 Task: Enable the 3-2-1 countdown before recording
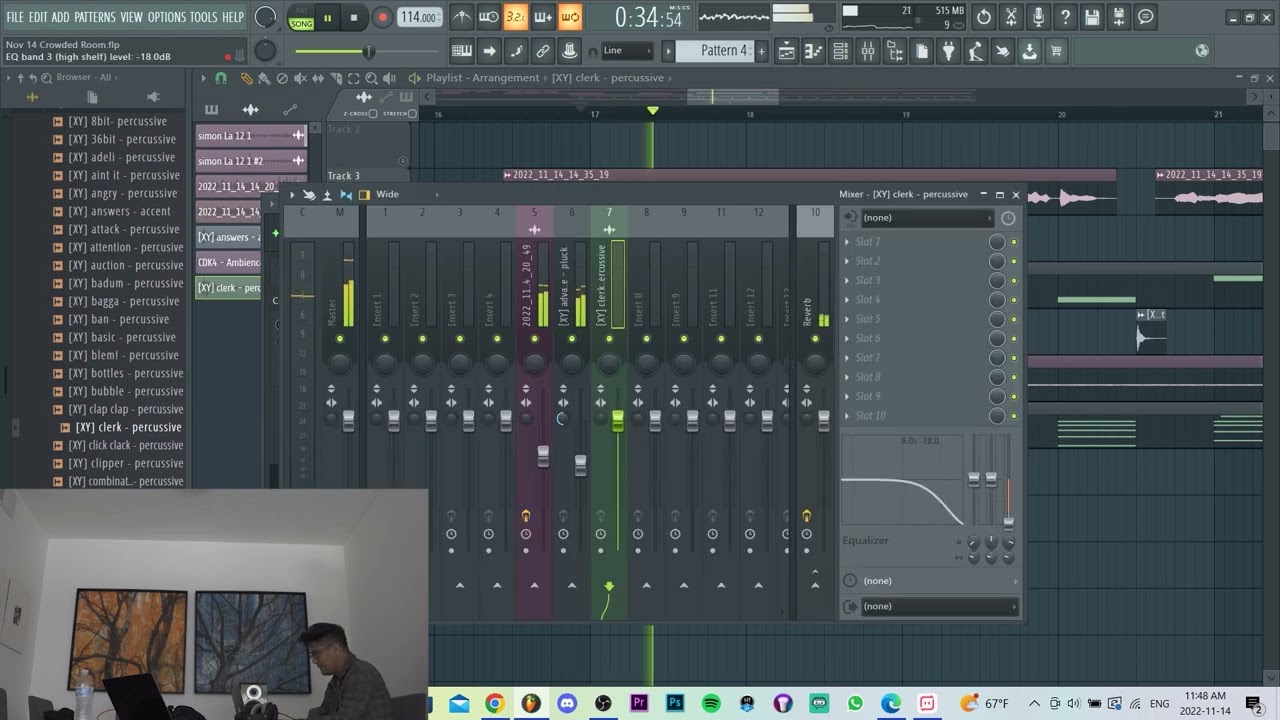515,17
